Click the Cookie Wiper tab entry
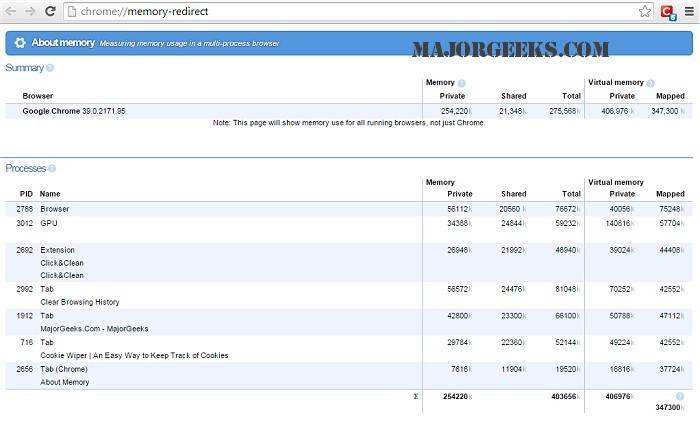Screen dimensions: 700x421 click(134, 355)
